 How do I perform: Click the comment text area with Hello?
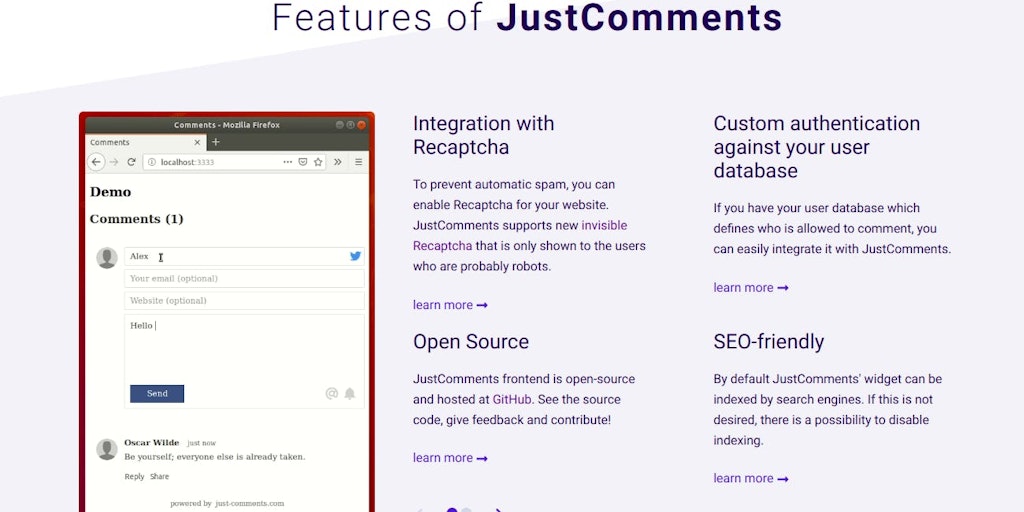click(x=244, y=349)
